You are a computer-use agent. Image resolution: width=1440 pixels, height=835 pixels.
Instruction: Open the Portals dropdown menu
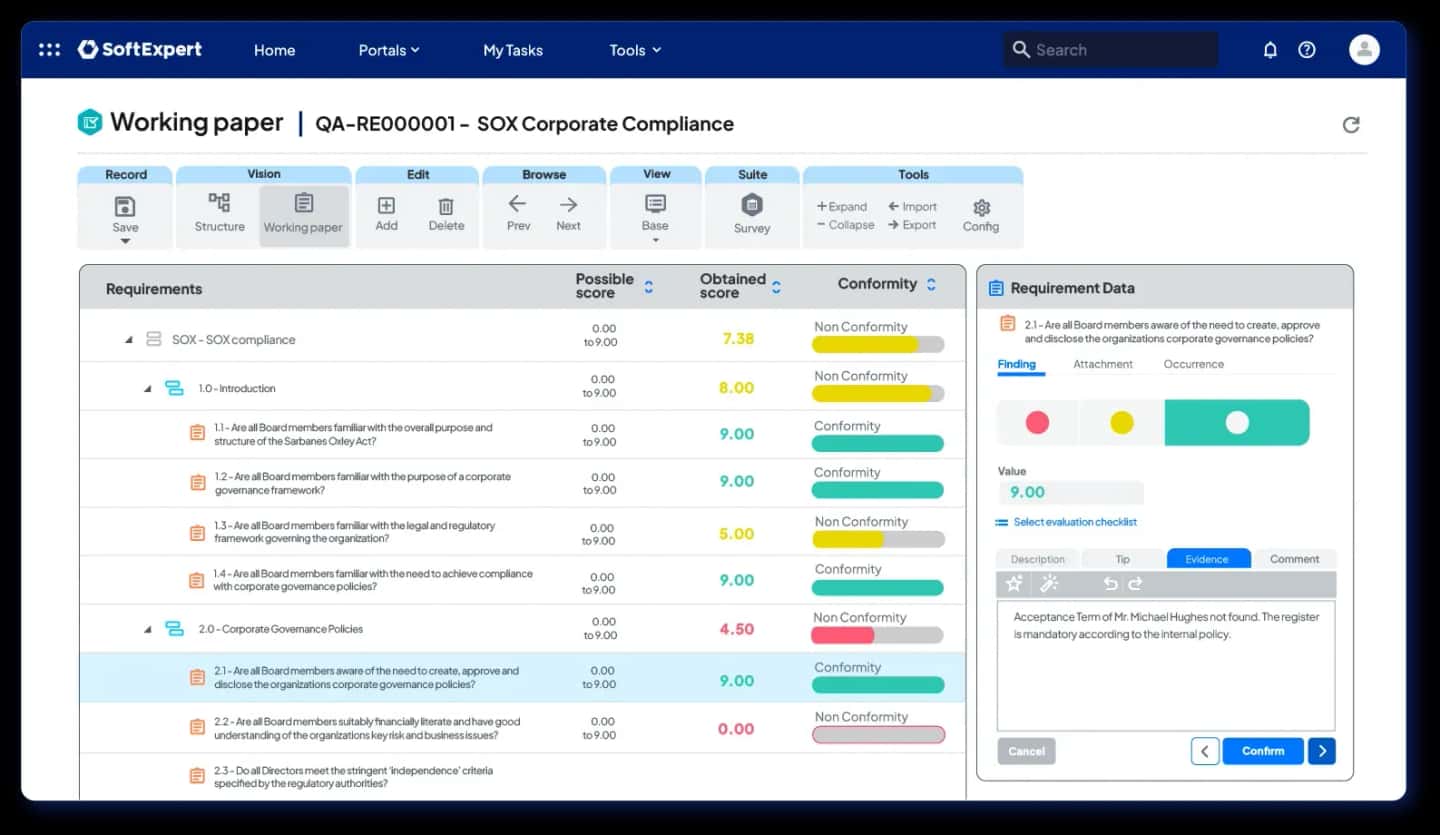[x=388, y=50]
